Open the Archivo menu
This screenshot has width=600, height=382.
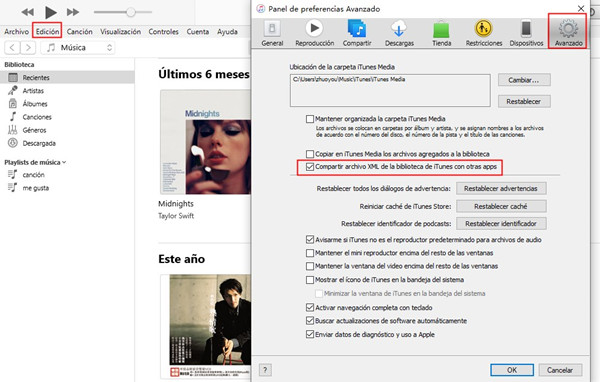(16, 32)
